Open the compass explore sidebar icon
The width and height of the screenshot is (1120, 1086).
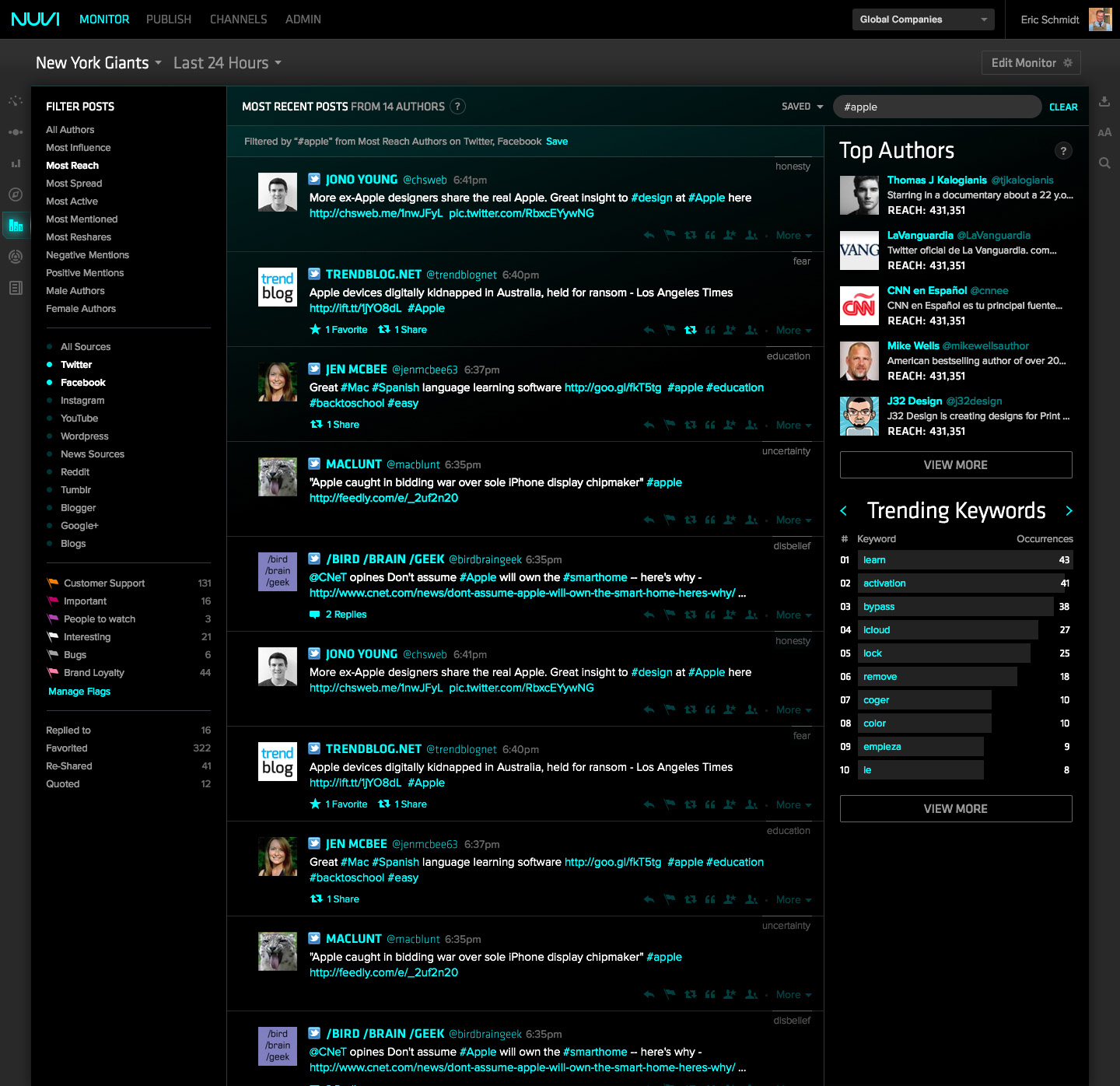(x=16, y=194)
